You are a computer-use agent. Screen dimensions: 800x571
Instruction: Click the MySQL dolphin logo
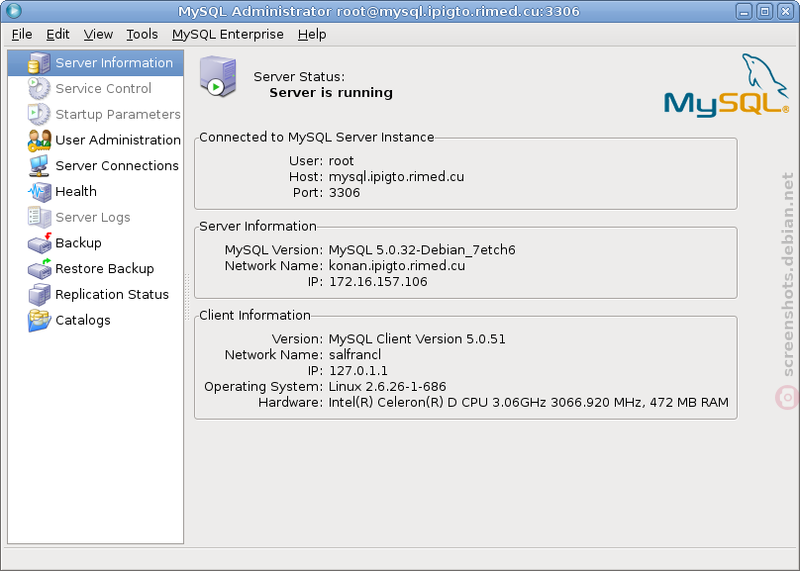click(x=727, y=86)
